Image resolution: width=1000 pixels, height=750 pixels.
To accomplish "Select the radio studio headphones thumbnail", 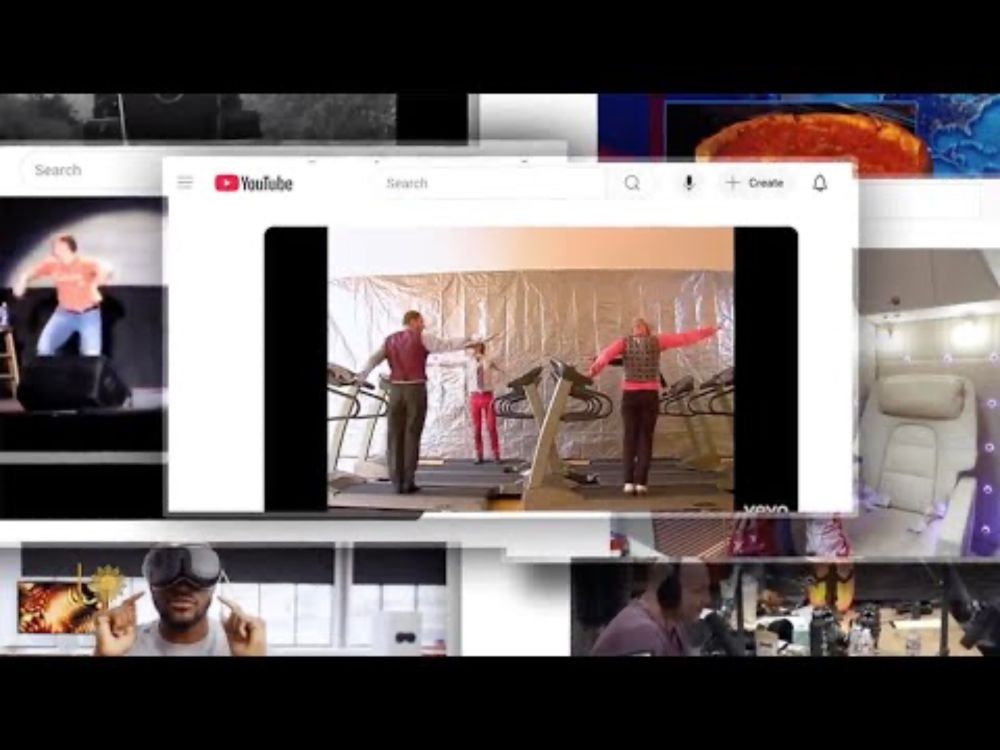I will coord(785,607).
